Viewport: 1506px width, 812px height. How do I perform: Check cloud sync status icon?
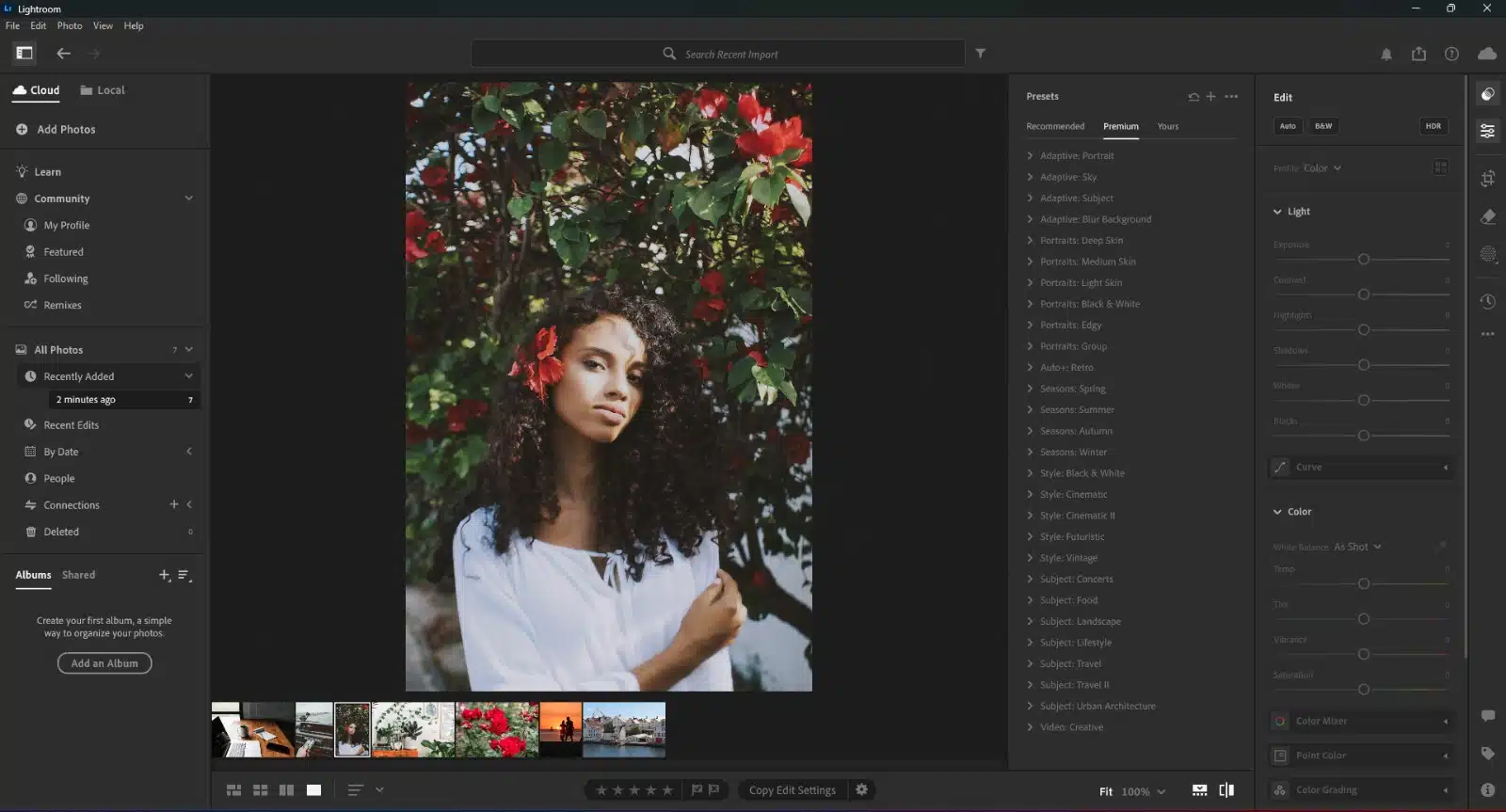[x=1487, y=54]
